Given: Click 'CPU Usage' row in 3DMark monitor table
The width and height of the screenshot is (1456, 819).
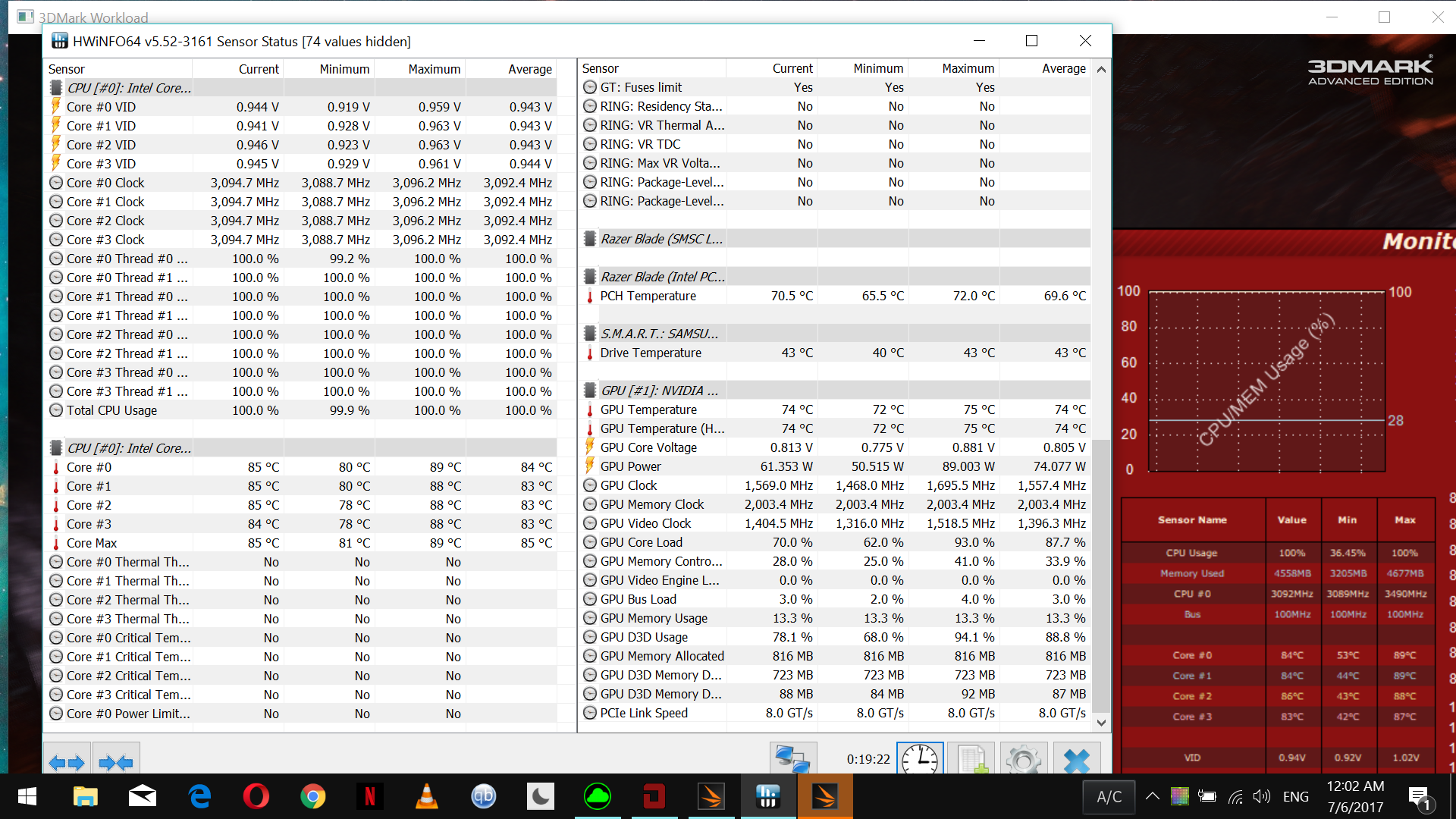Looking at the screenshot, I should (1278, 553).
